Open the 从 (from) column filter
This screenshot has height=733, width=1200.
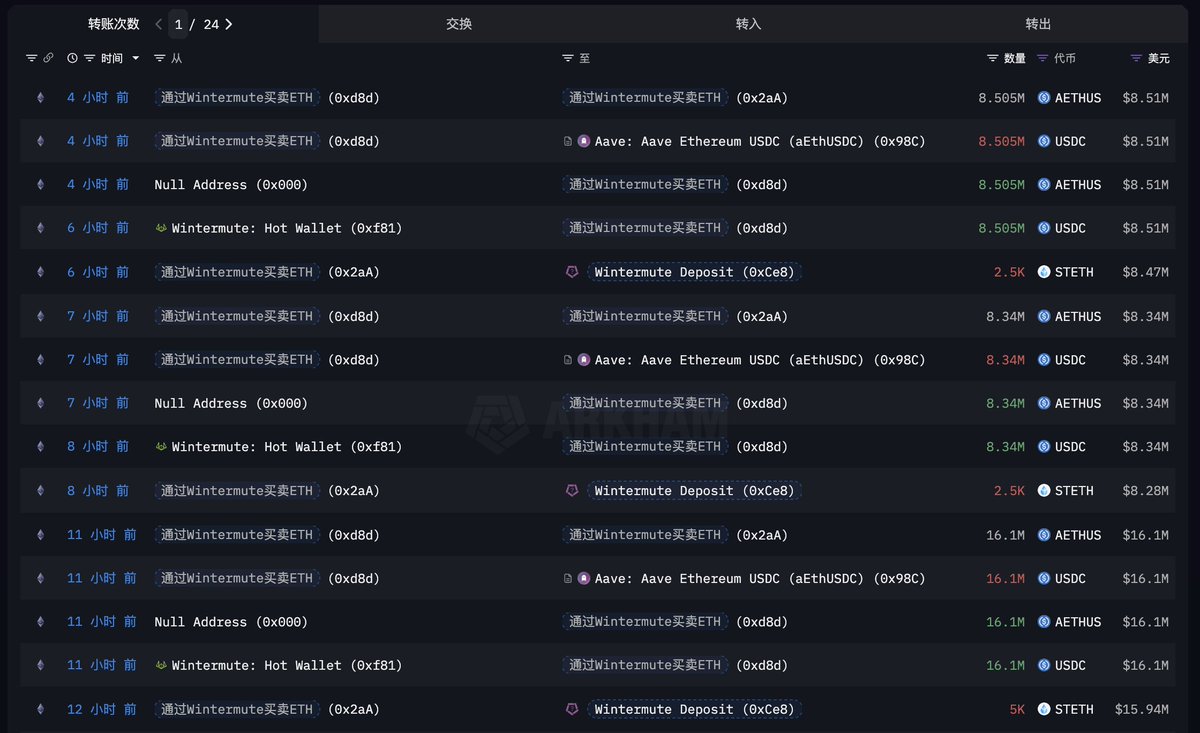point(160,59)
